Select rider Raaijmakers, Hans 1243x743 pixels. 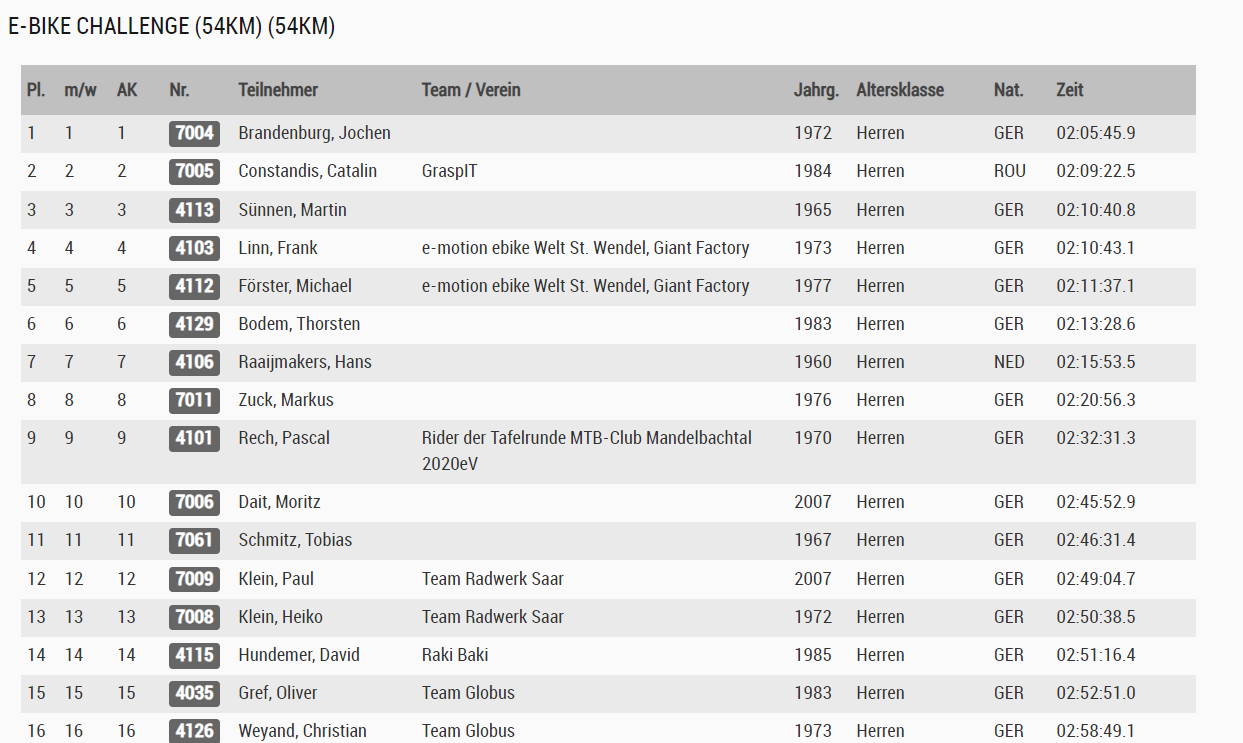point(304,362)
